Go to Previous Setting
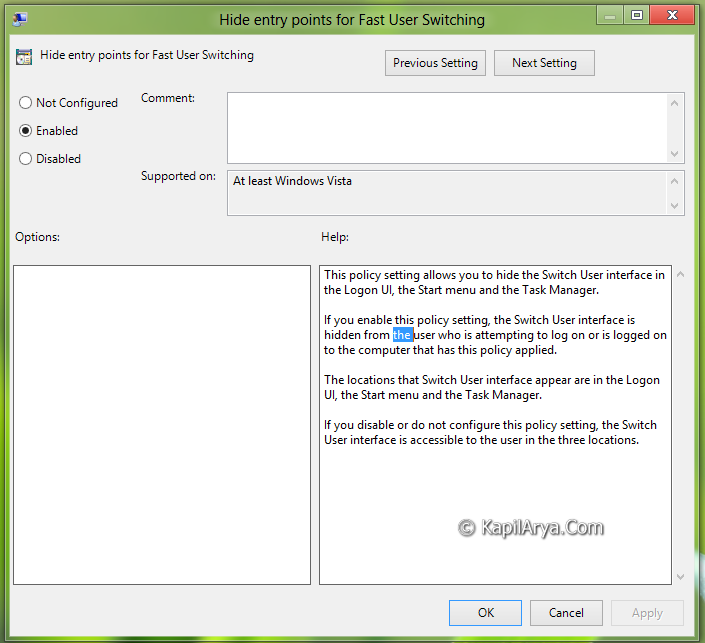 click(435, 63)
